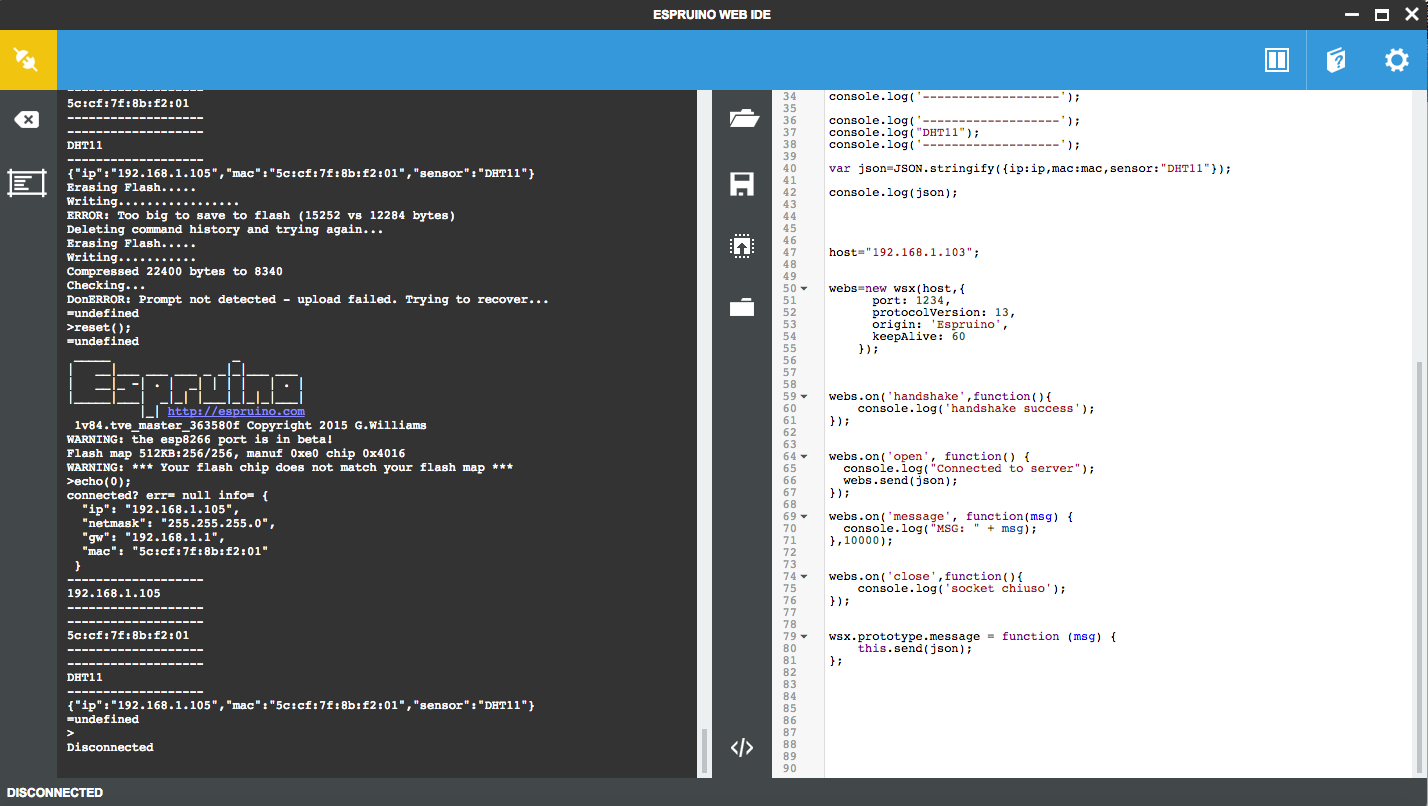
Task: Click 'wsx.prototype.message = function (msg)' line
Action: tap(972, 637)
